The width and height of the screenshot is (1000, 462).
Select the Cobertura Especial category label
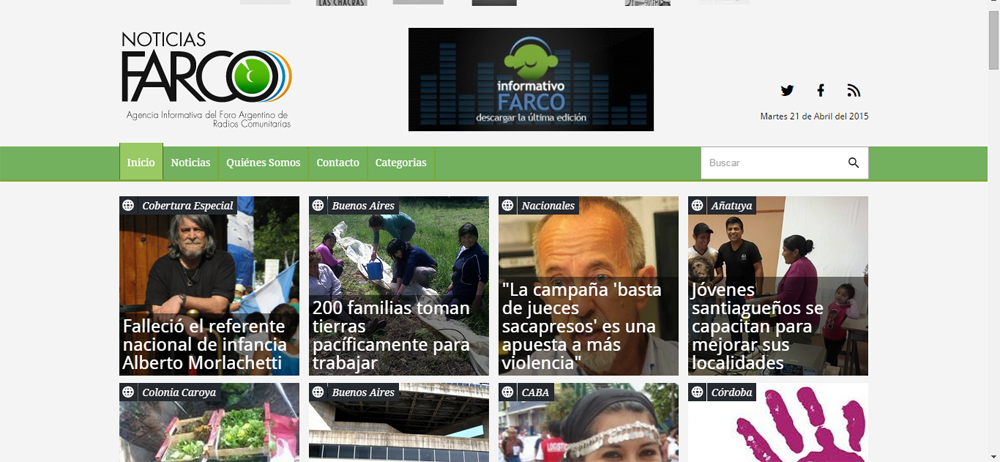click(x=188, y=205)
